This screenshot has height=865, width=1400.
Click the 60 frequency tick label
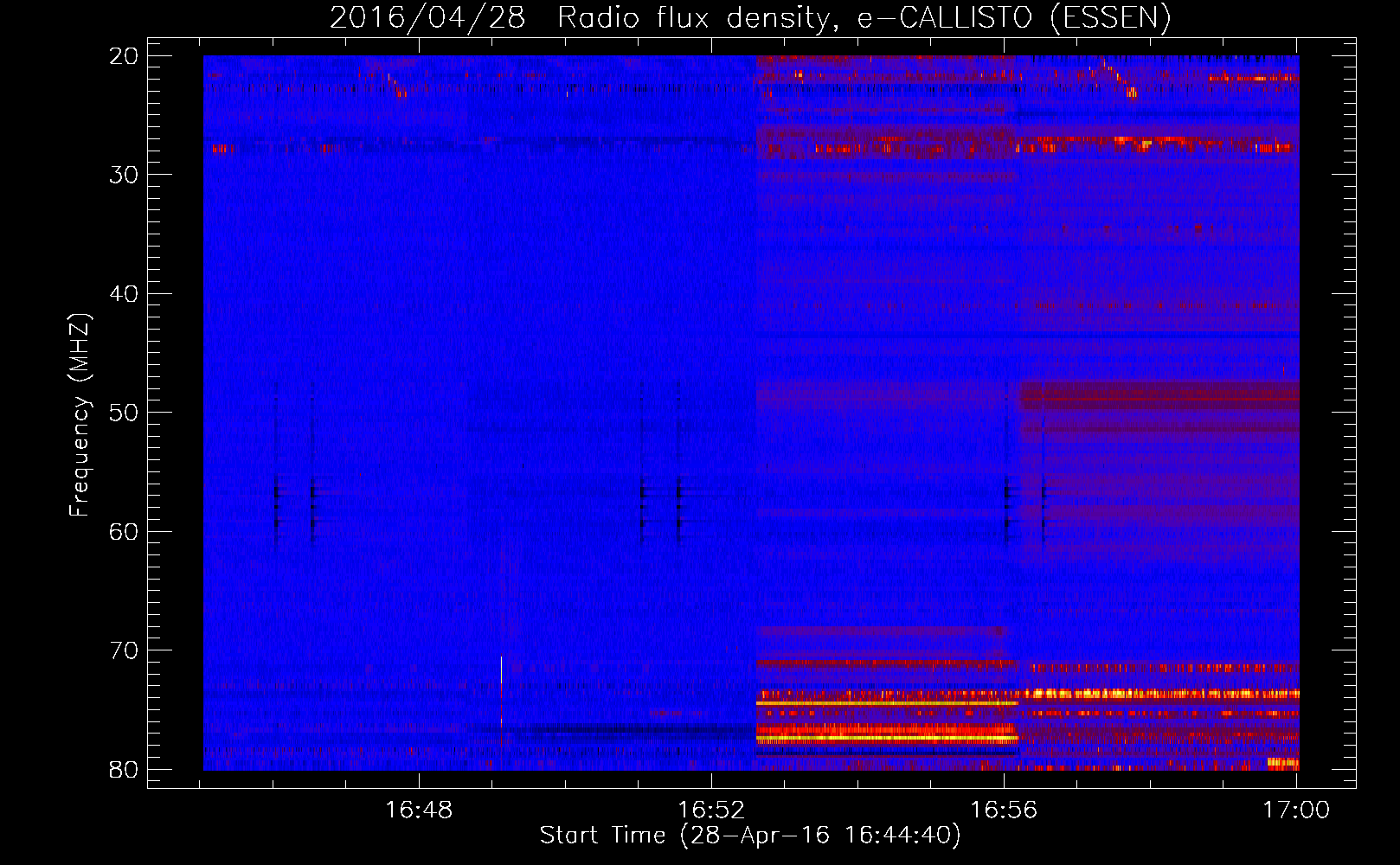click(x=125, y=531)
